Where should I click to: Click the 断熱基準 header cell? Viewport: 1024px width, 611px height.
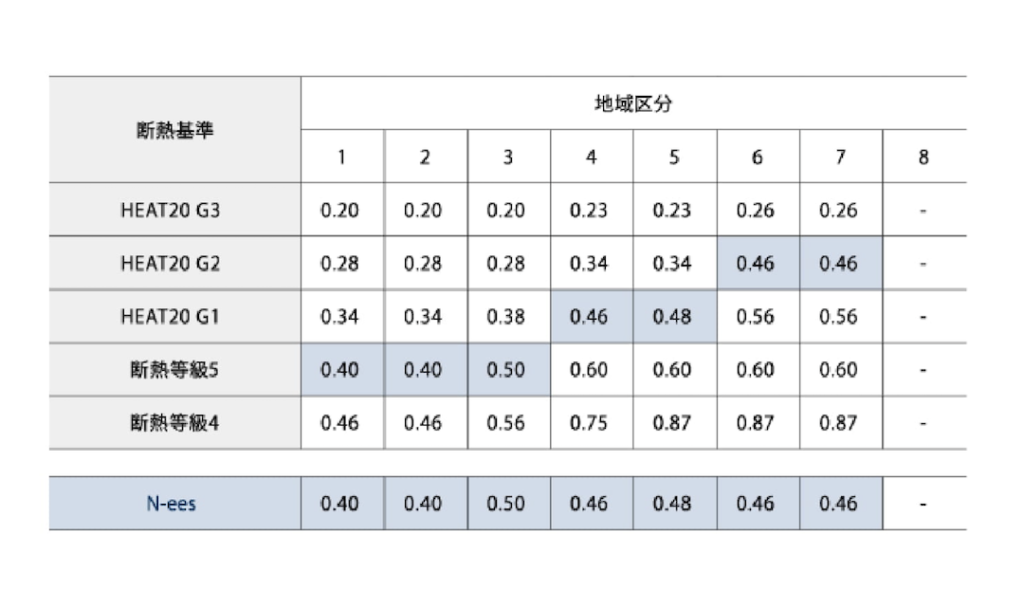coord(175,130)
